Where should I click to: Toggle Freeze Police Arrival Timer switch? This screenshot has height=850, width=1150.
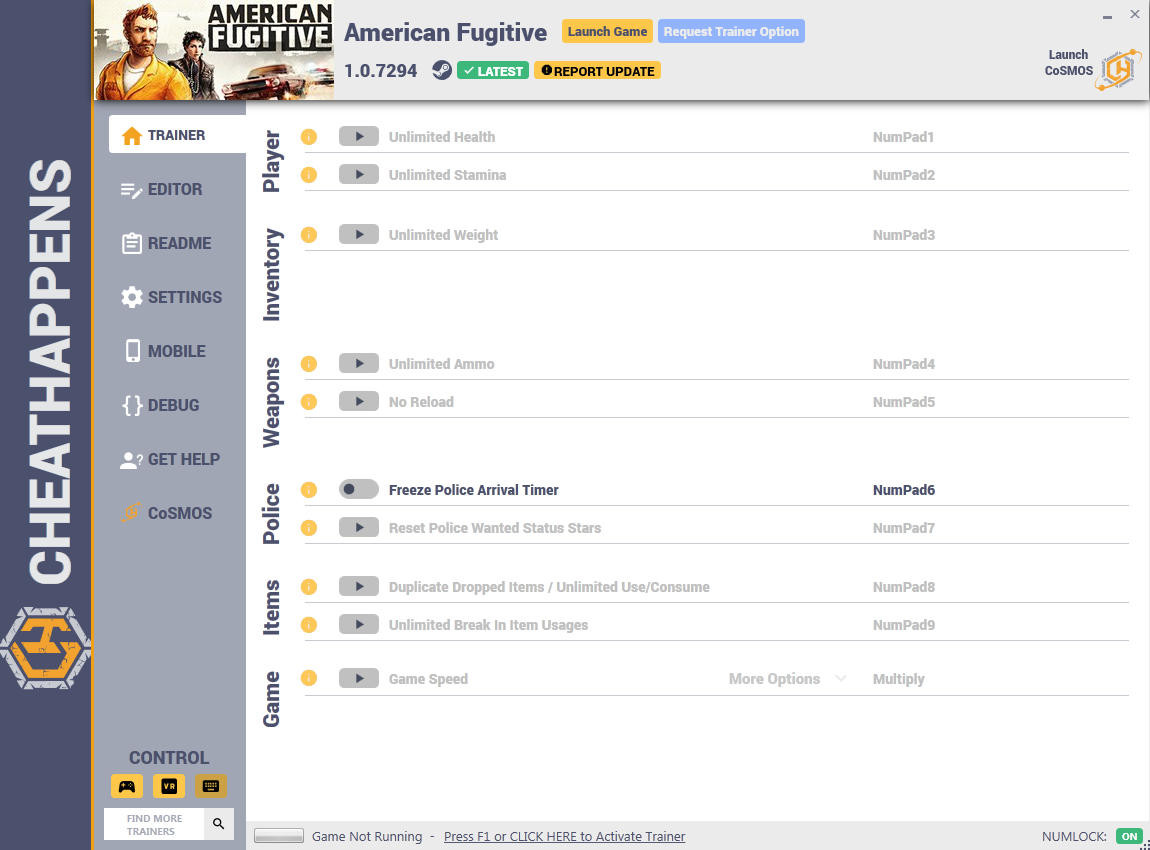(359, 489)
